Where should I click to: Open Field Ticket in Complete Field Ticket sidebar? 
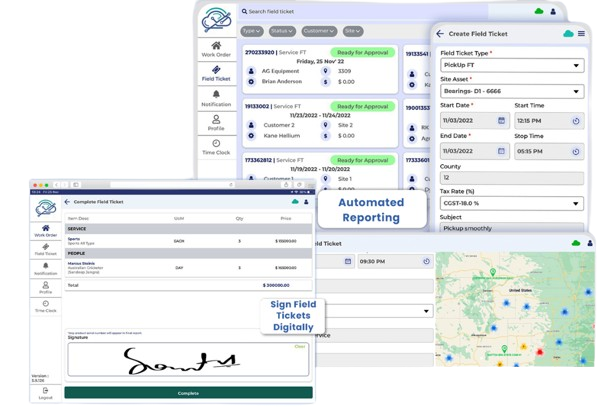pos(46,249)
